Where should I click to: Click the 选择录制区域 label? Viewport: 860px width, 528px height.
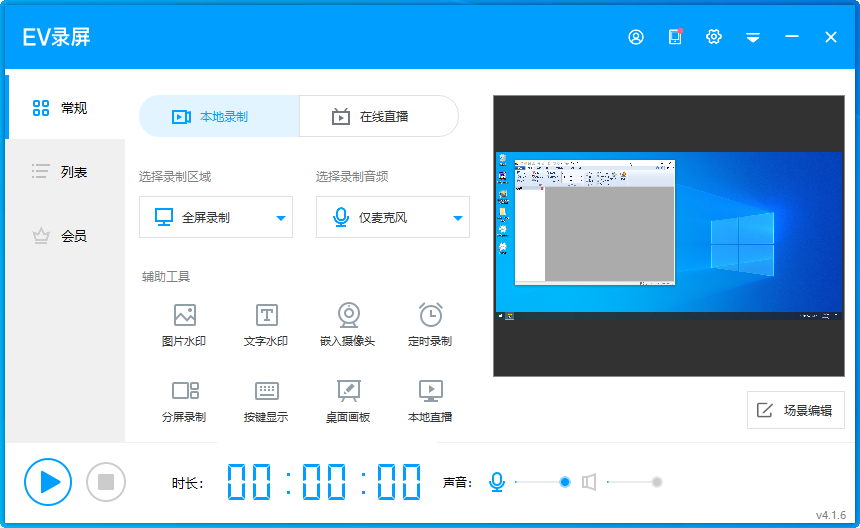(175, 177)
